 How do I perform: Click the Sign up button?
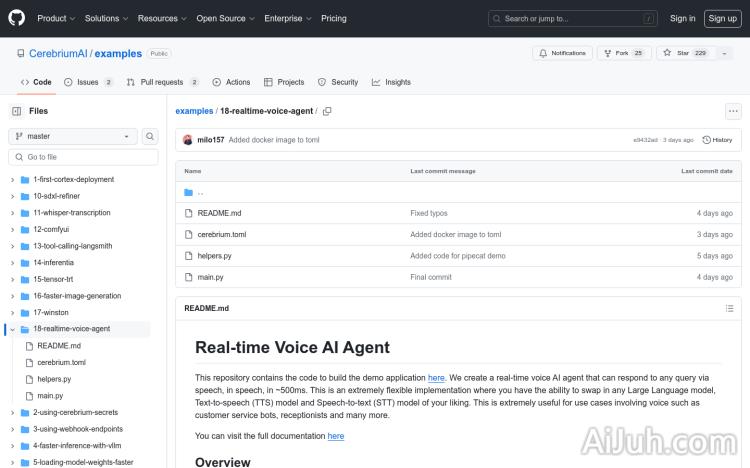tap(722, 18)
